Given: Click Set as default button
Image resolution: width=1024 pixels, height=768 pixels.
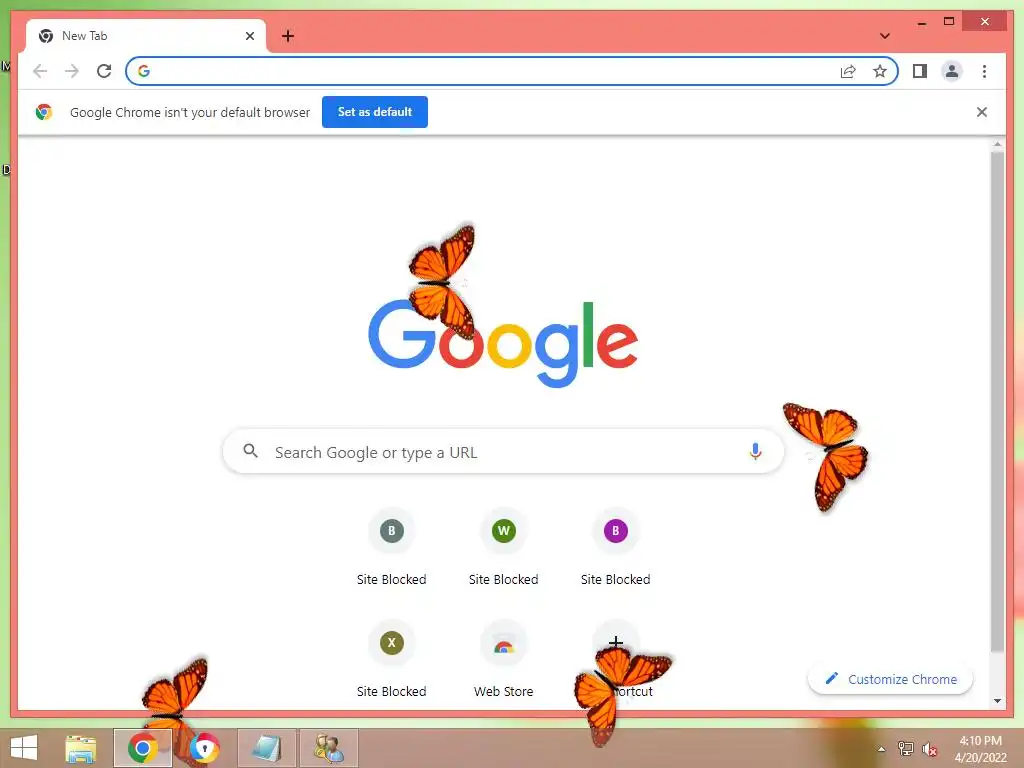Looking at the screenshot, I should click(x=375, y=112).
